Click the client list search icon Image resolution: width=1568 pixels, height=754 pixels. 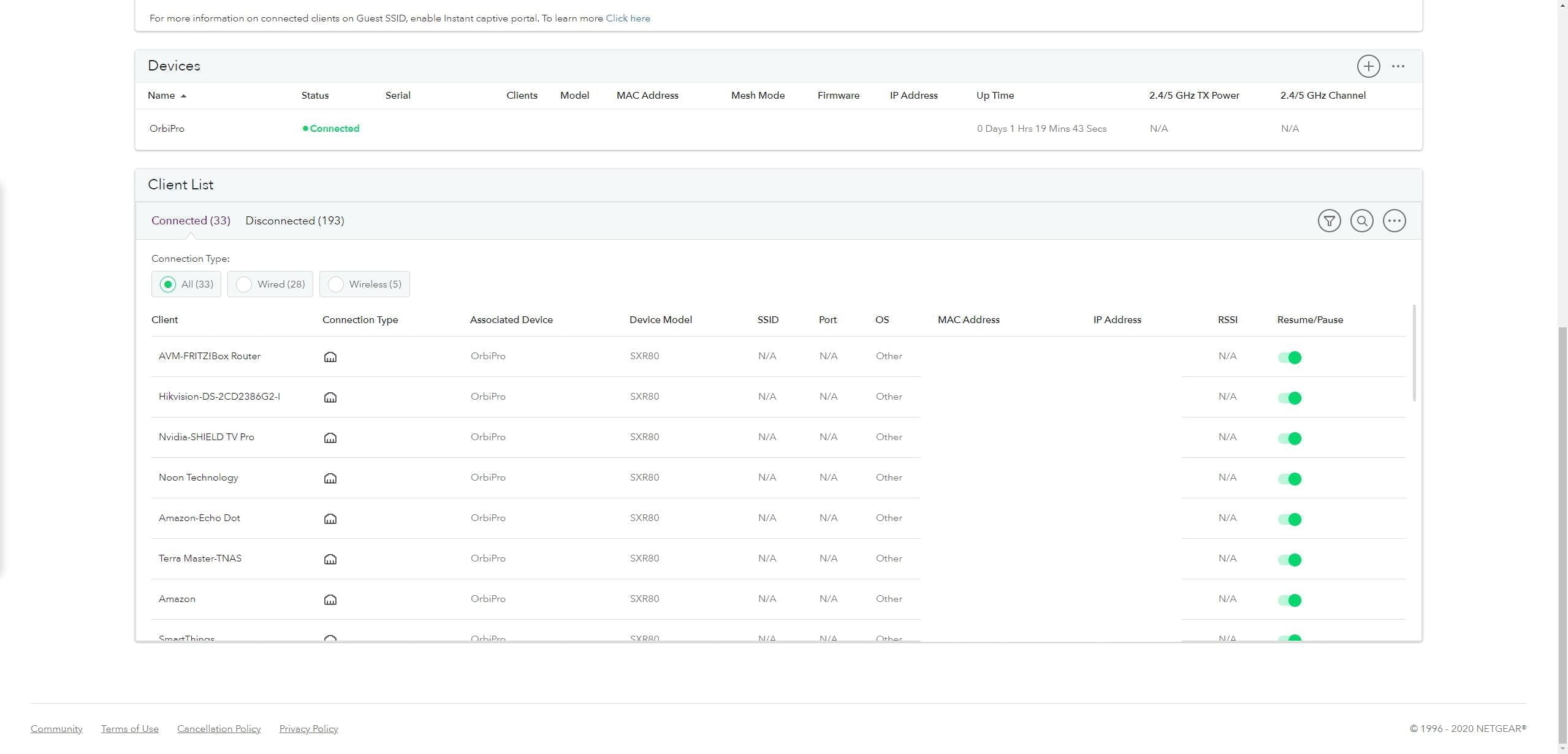(x=1361, y=221)
